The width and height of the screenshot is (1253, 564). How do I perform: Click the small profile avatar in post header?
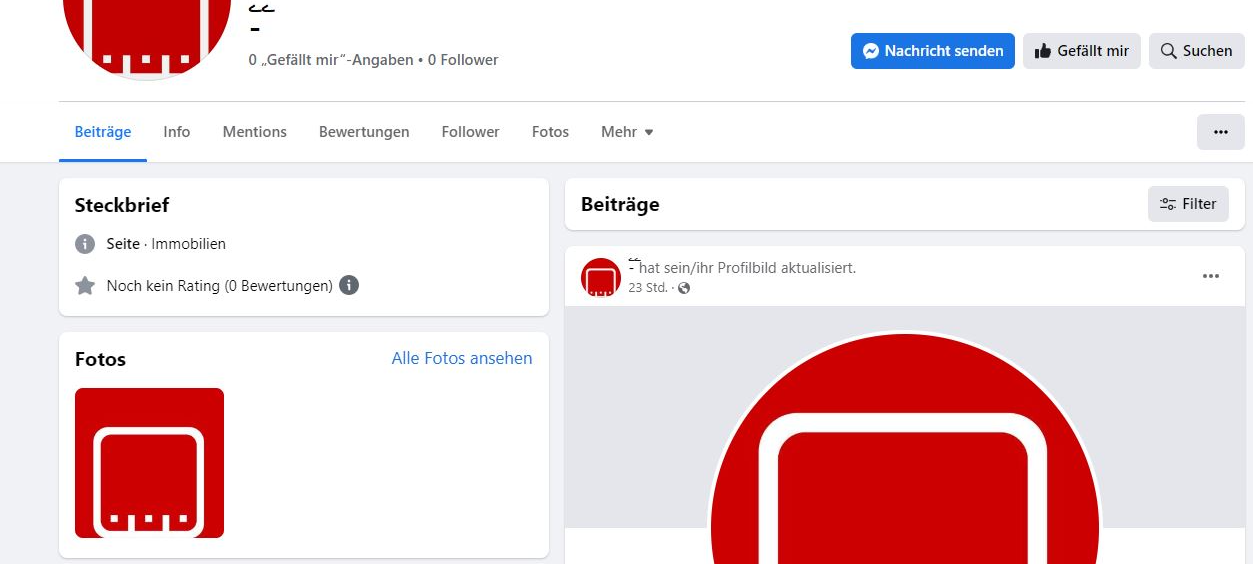click(x=601, y=277)
